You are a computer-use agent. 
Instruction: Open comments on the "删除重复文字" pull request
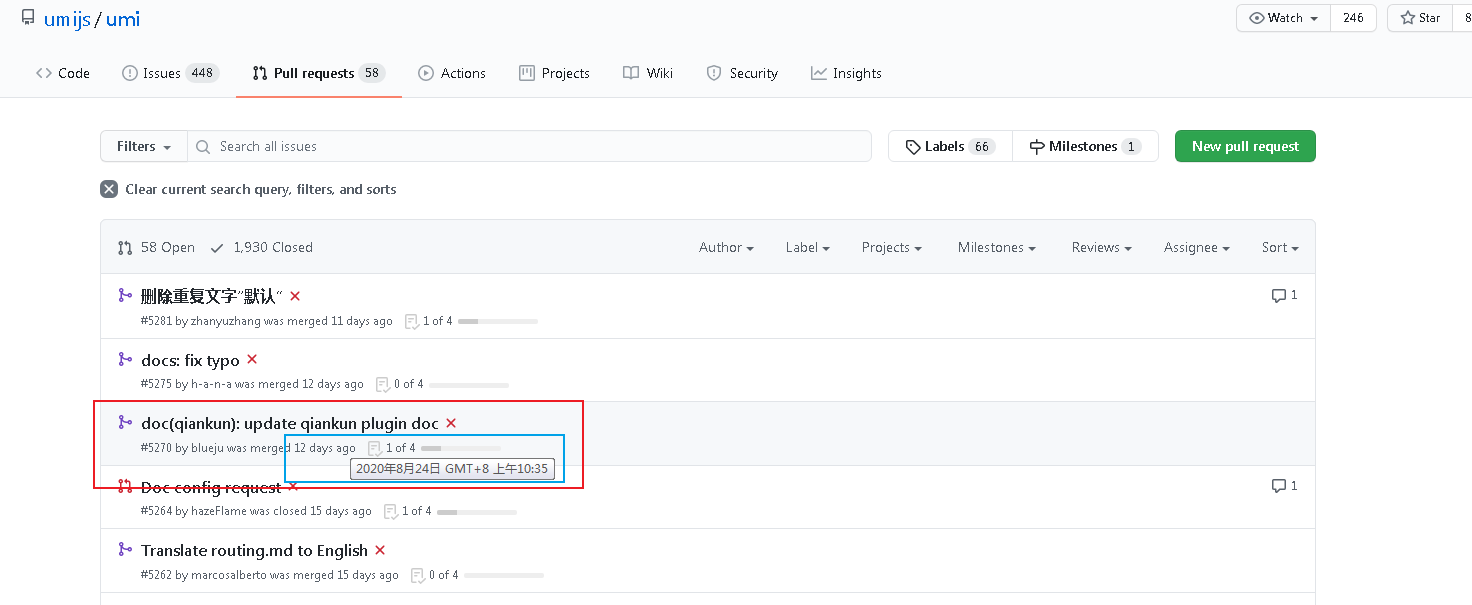1282,295
